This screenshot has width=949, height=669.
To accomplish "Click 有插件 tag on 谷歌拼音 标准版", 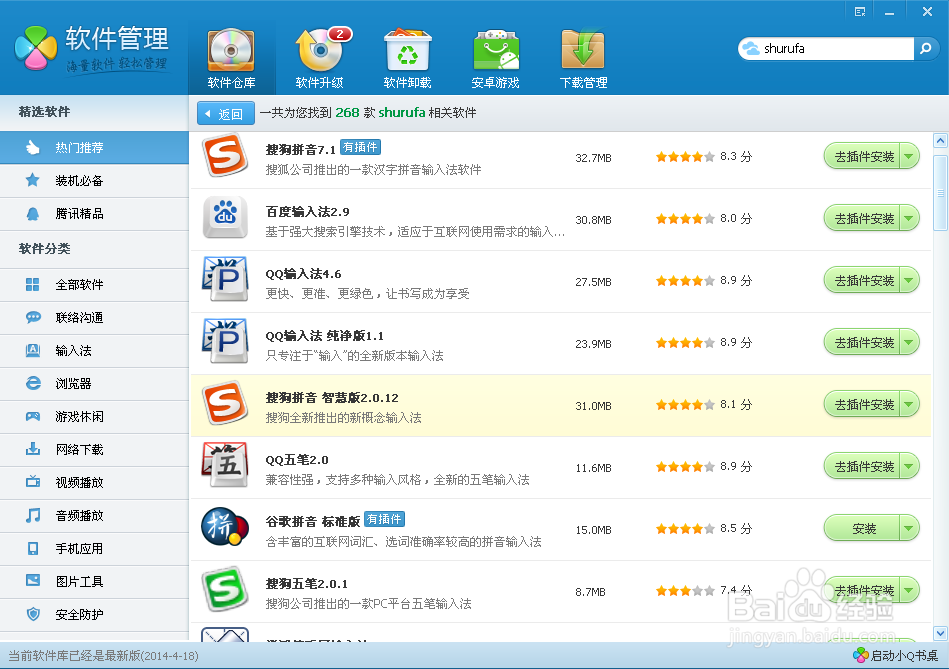I will 384,519.
